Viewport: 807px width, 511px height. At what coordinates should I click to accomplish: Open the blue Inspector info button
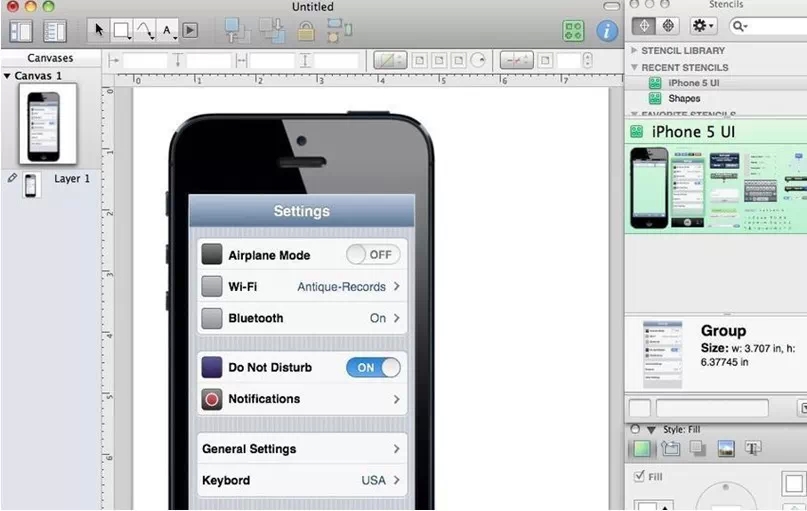click(607, 31)
